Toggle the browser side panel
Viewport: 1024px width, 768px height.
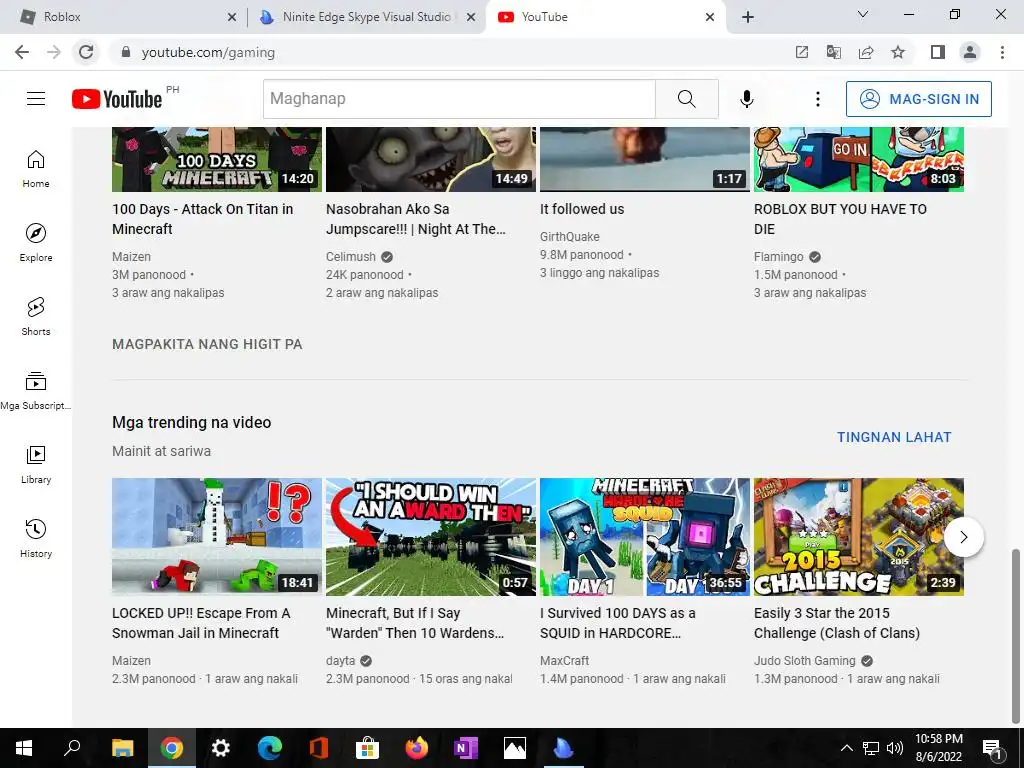click(938, 52)
